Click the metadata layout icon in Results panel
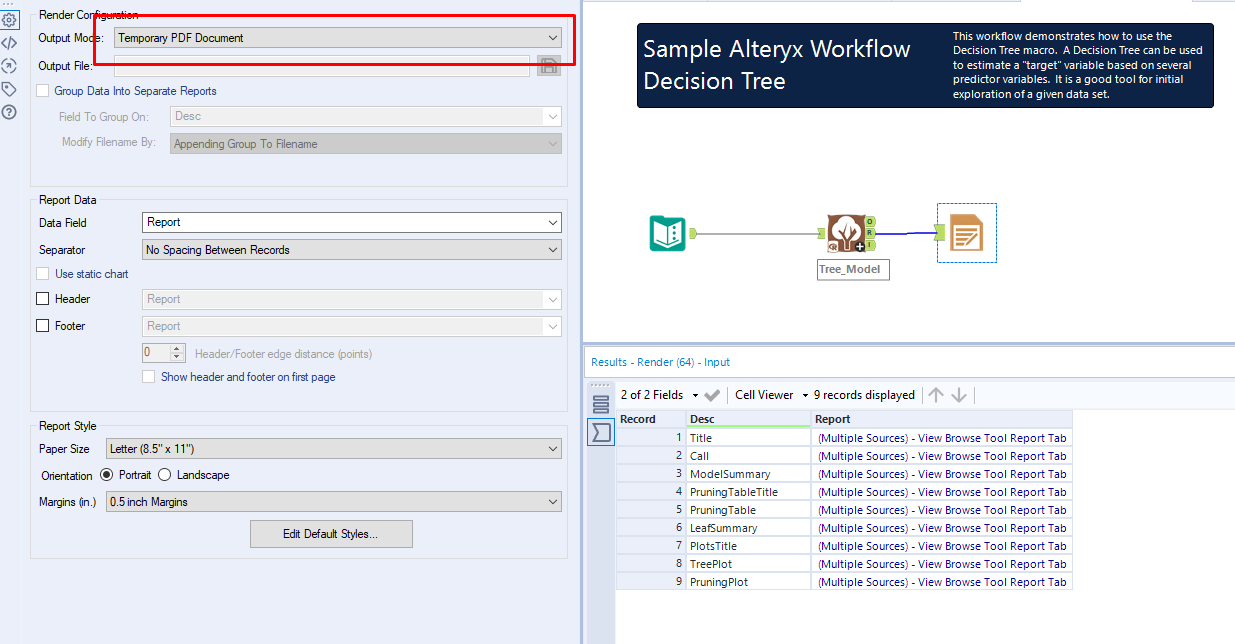 [x=601, y=404]
